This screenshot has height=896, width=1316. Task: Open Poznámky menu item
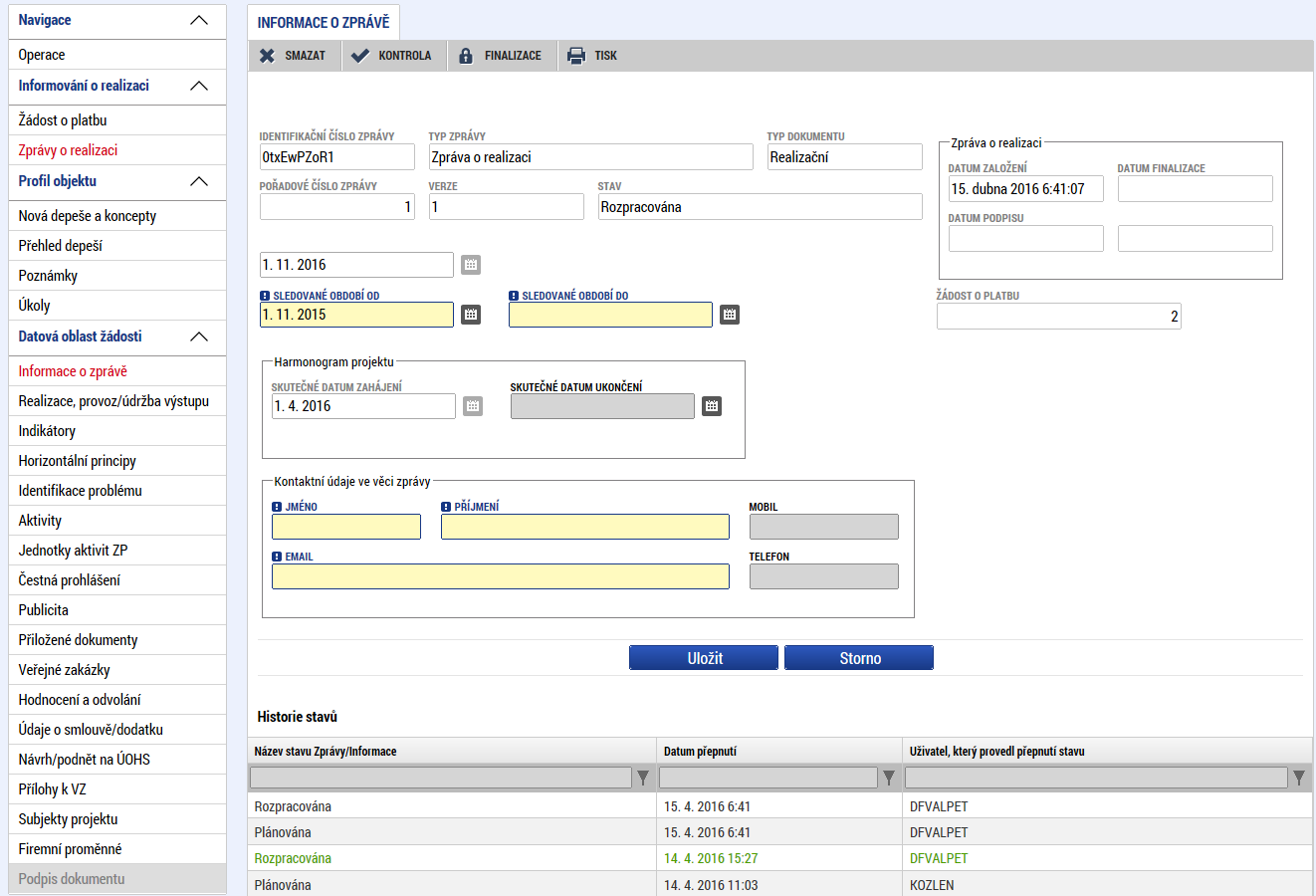(117, 276)
